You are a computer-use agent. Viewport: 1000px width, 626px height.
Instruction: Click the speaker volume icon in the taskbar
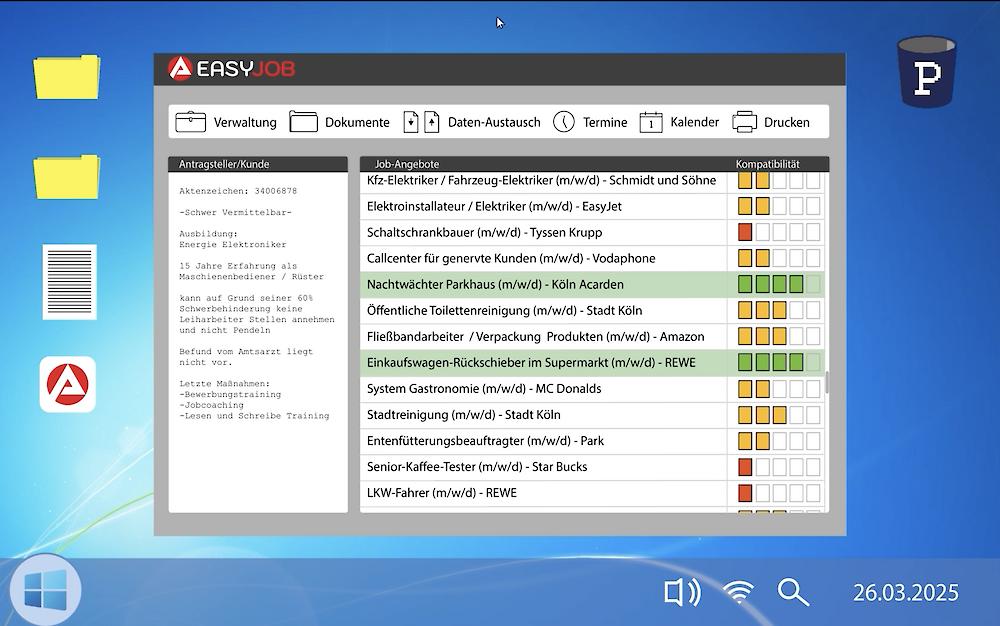[681, 592]
